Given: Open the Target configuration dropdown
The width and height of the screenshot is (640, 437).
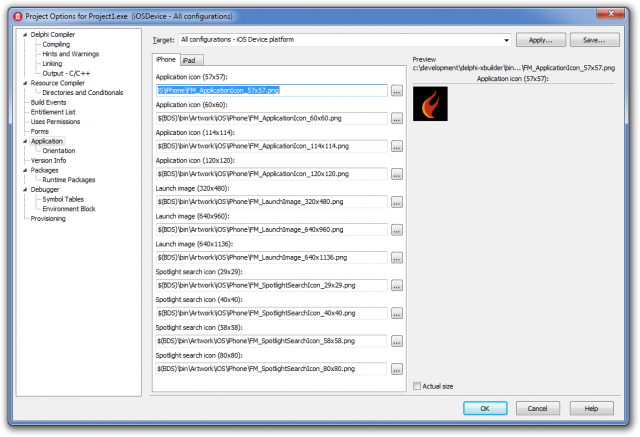Looking at the screenshot, I should click(x=506, y=40).
